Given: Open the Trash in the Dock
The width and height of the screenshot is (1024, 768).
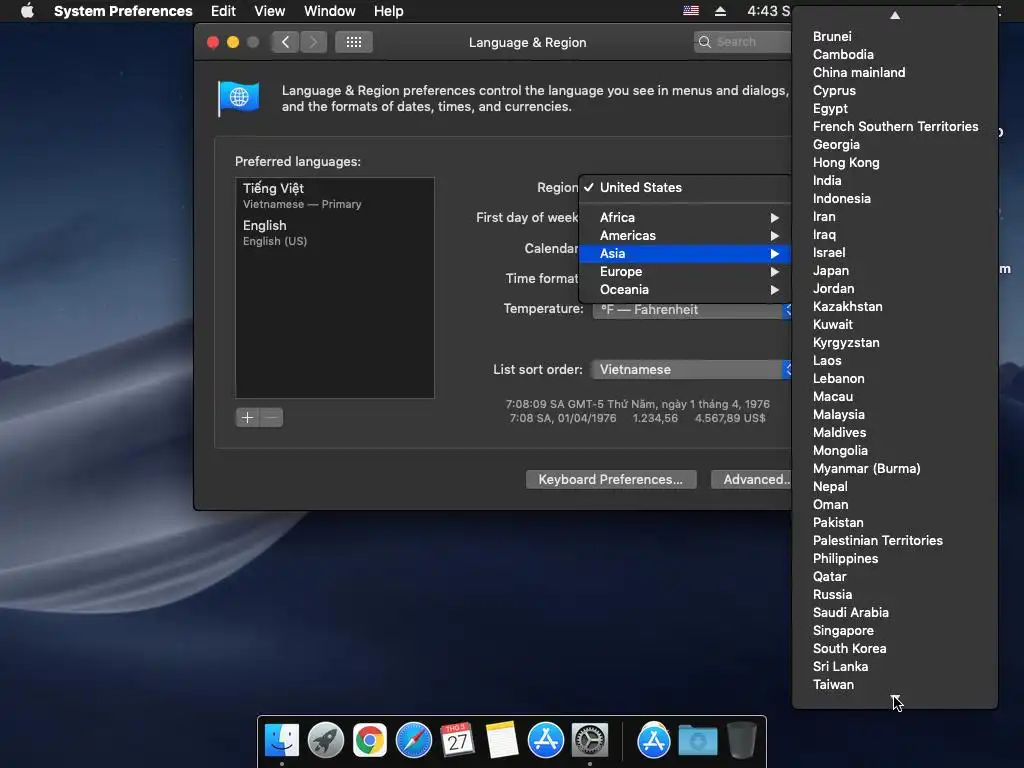Looking at the screenshot, I should click(x=741, y=741).
